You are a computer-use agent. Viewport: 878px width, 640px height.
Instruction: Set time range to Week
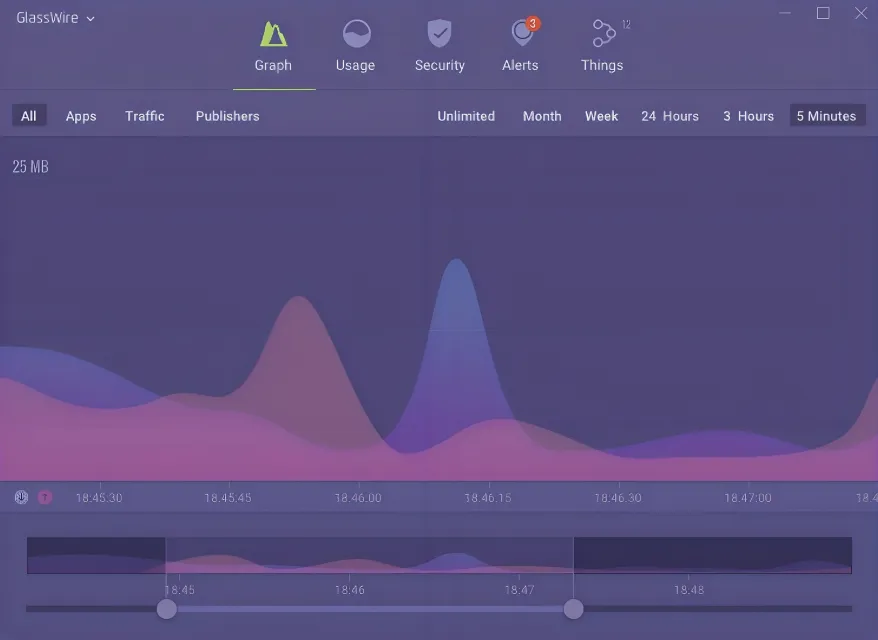tap(601, 116)
